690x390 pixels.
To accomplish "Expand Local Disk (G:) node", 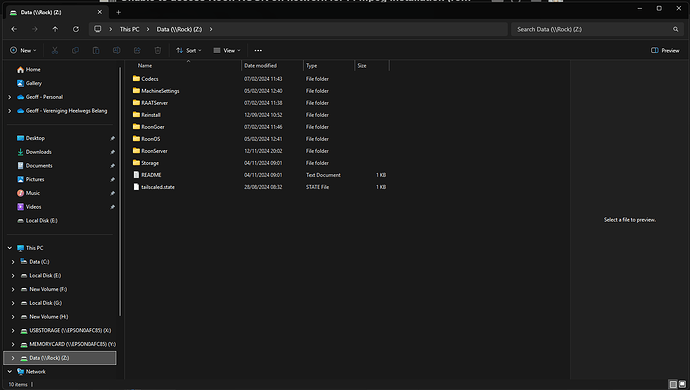I will click(x=13, y=303).
